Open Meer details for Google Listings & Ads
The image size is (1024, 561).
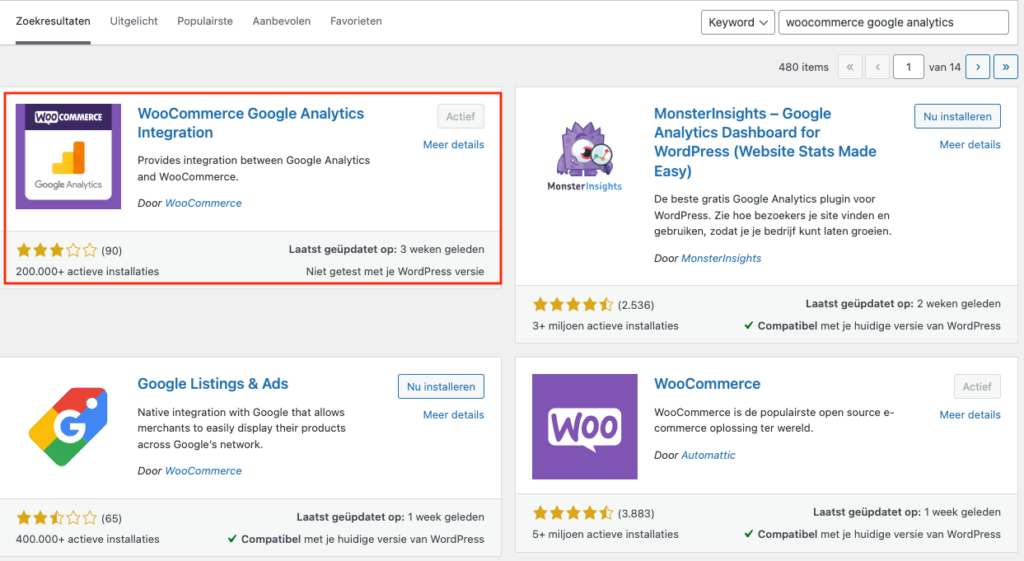click(x=453, y=415)
